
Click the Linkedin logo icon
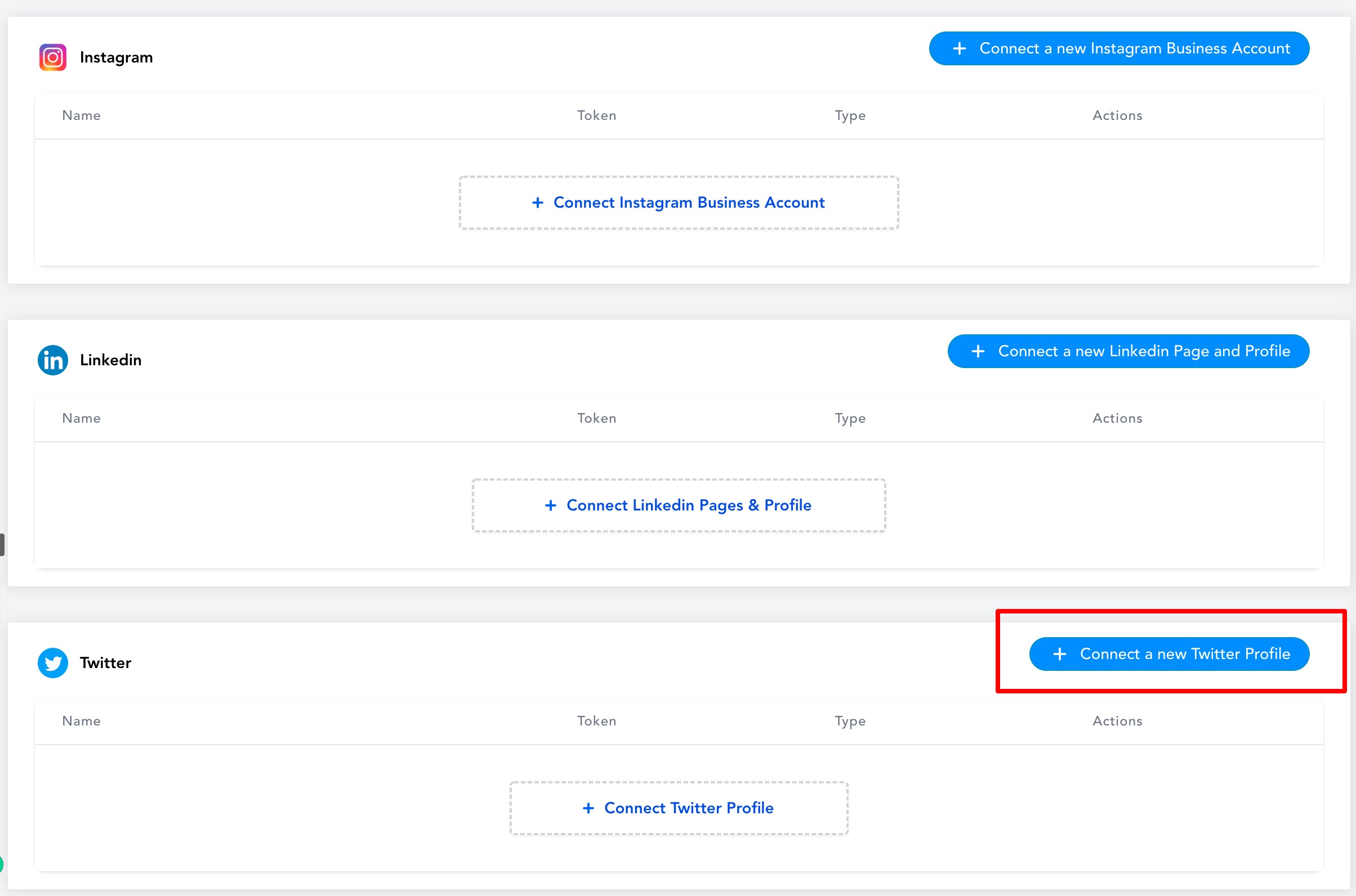click(52, 360)
